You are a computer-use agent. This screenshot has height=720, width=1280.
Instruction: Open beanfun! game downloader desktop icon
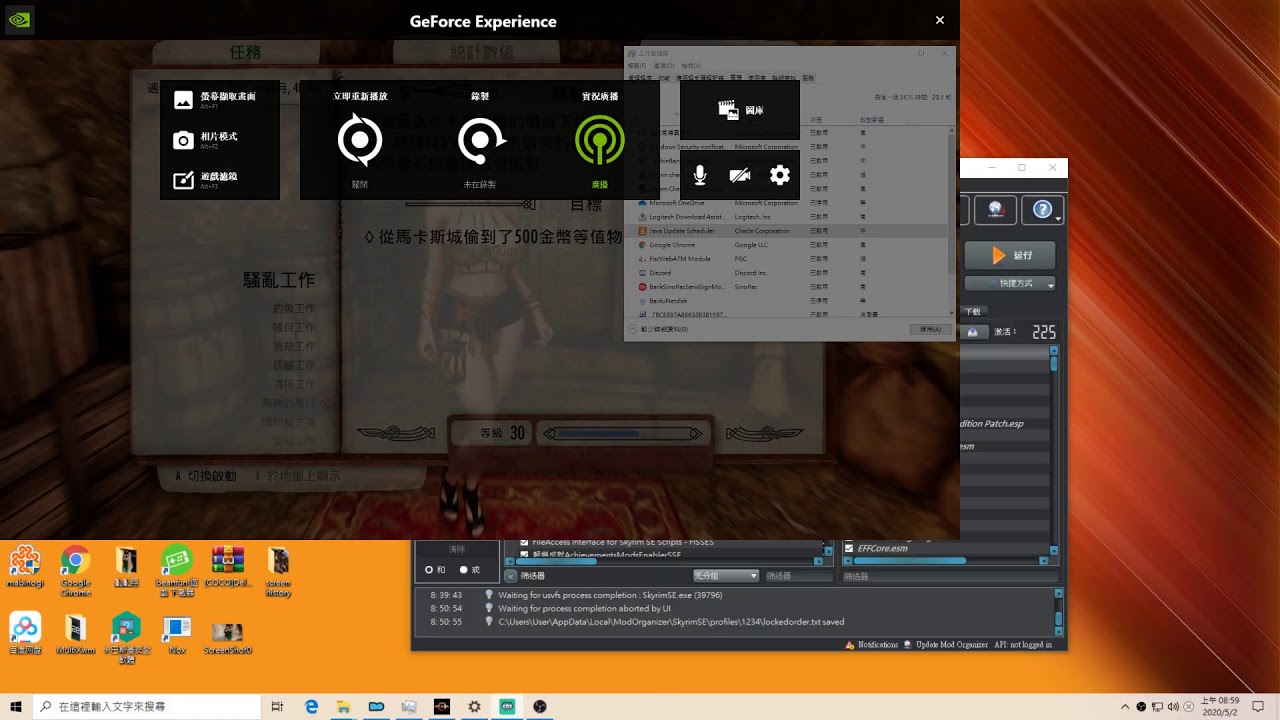(x=177, y=571)
